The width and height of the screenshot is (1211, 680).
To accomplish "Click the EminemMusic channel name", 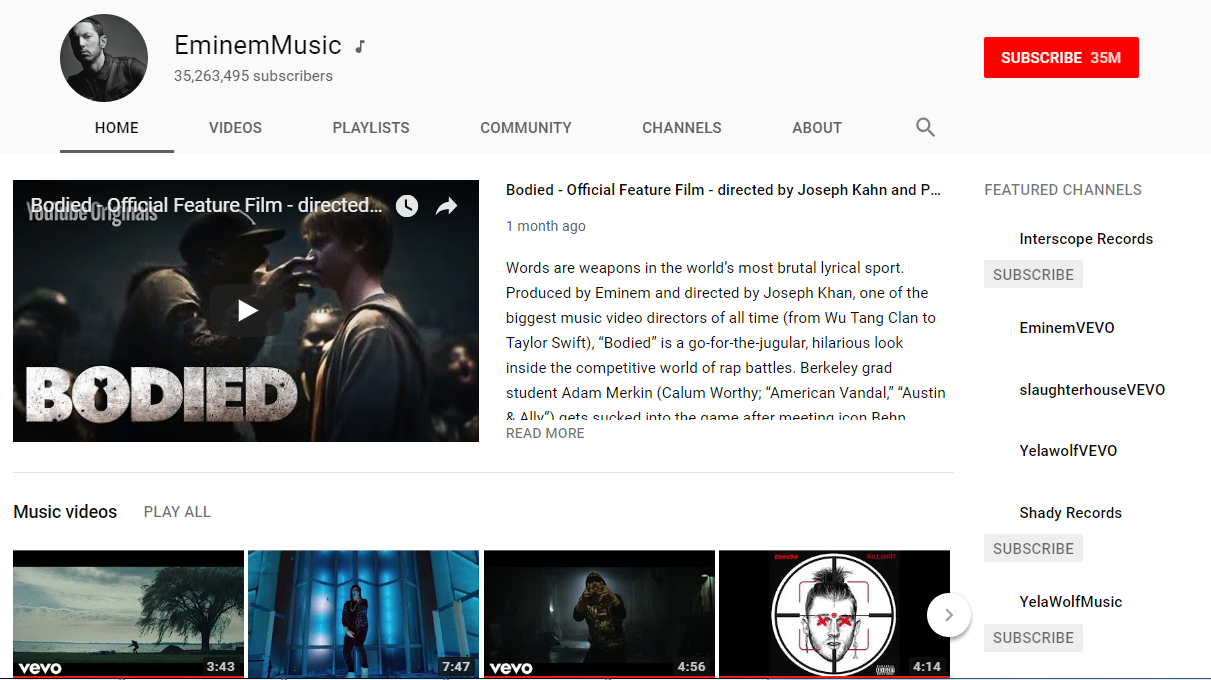I will pos(258,45).
